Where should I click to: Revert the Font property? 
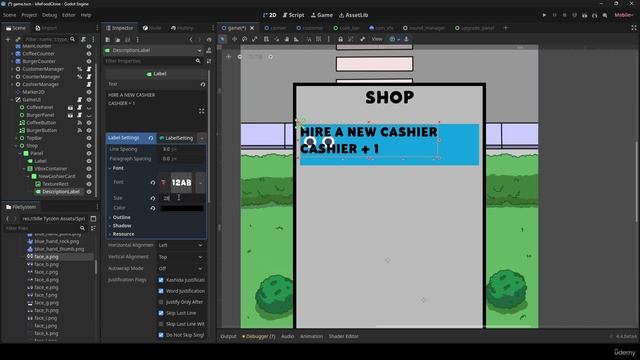point(153,182)
